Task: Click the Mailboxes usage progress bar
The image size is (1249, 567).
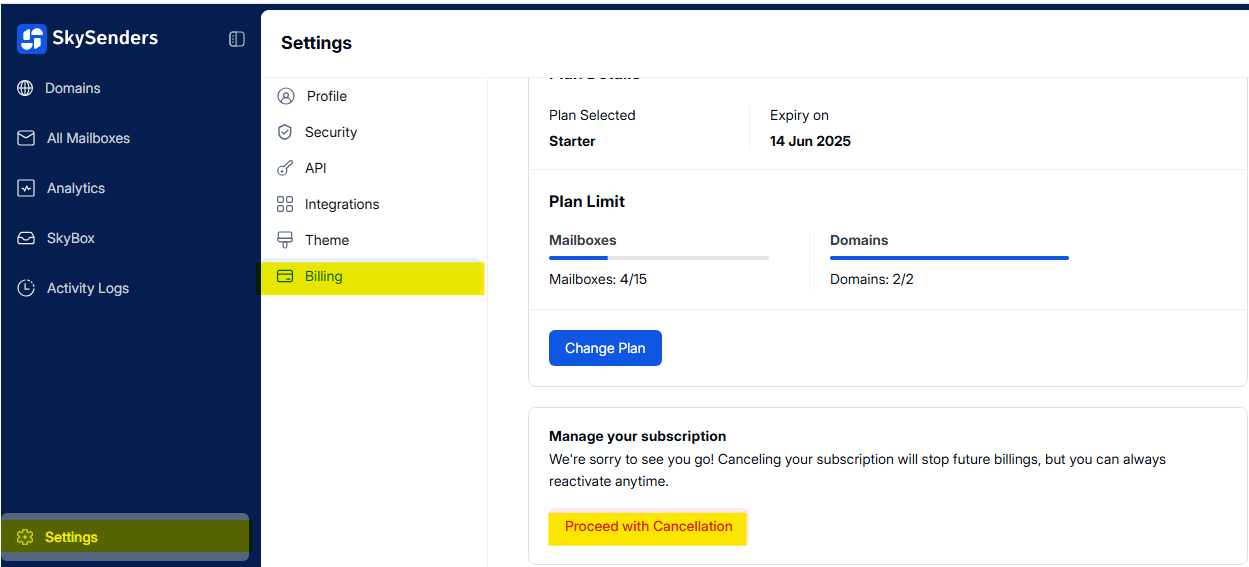Action: [658, 258]
